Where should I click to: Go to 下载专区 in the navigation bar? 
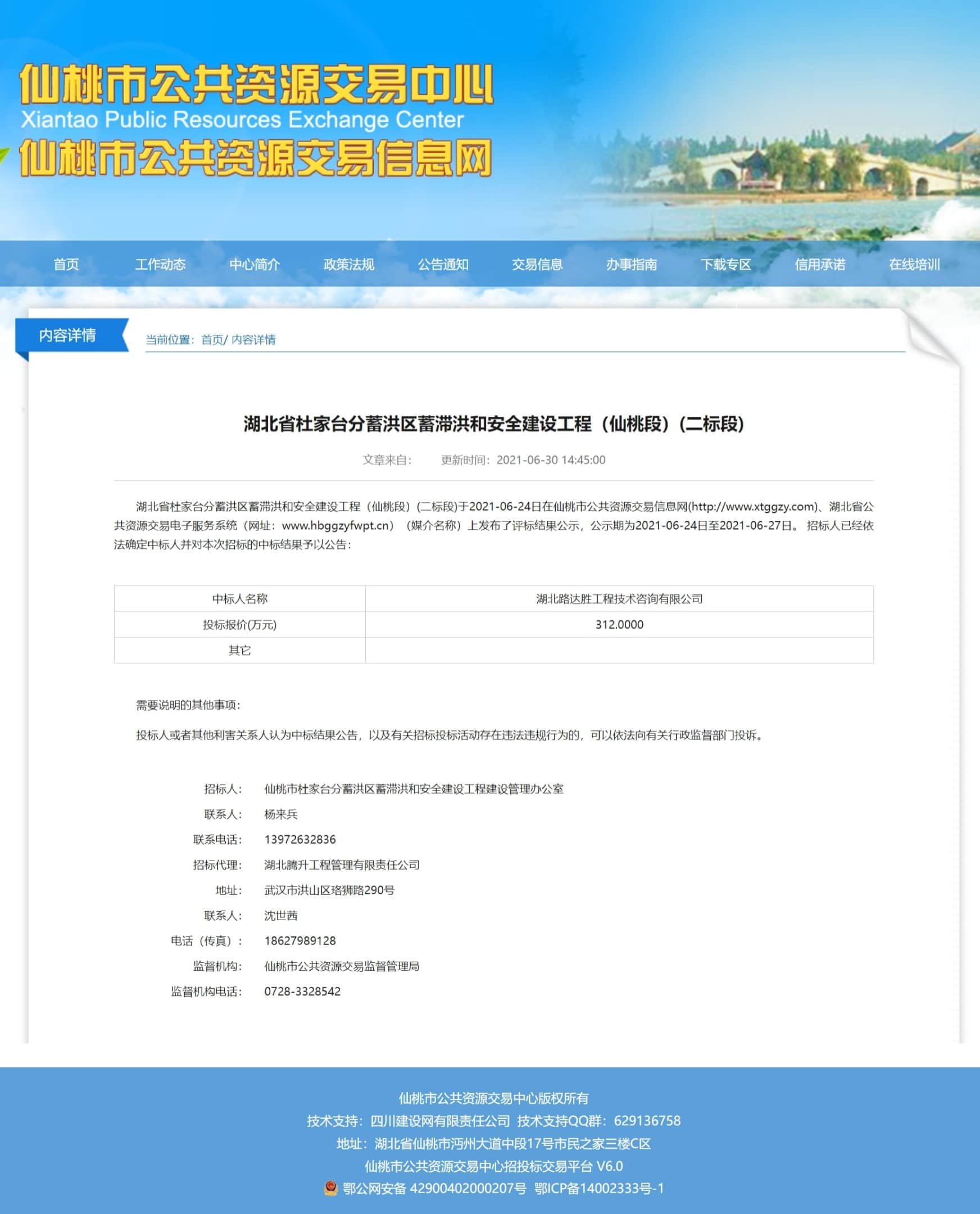pos(726,264)
